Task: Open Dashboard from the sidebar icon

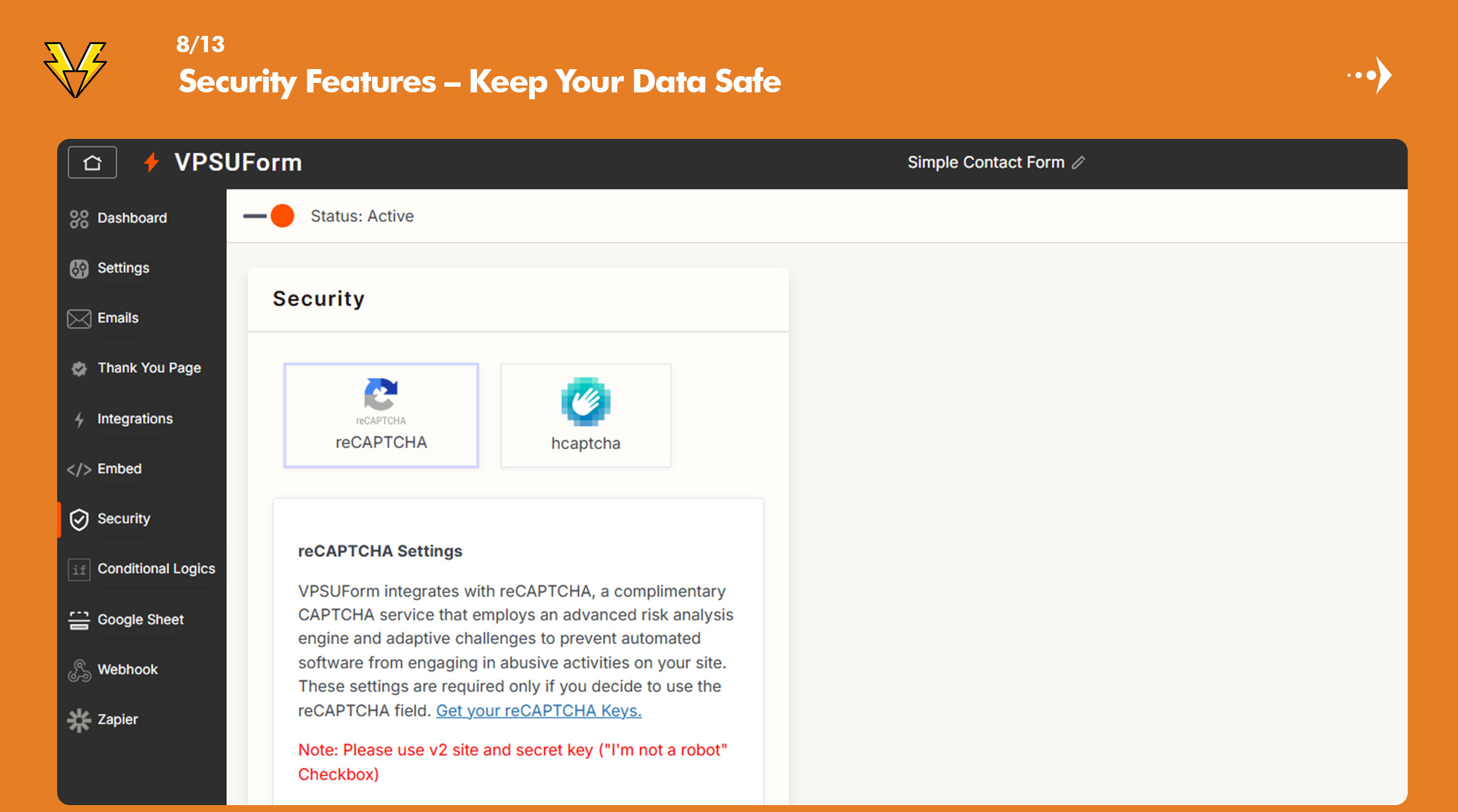Action: tap(79, 219)
